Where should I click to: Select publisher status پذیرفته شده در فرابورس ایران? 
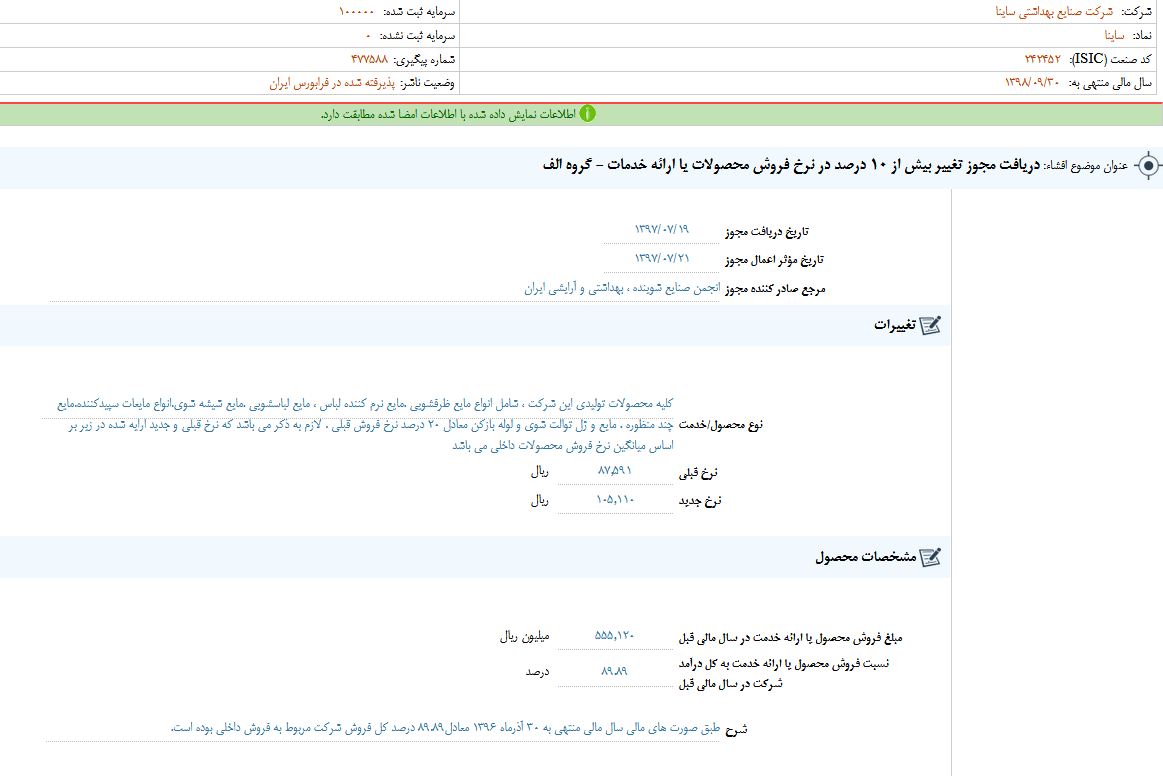point(332,83)
